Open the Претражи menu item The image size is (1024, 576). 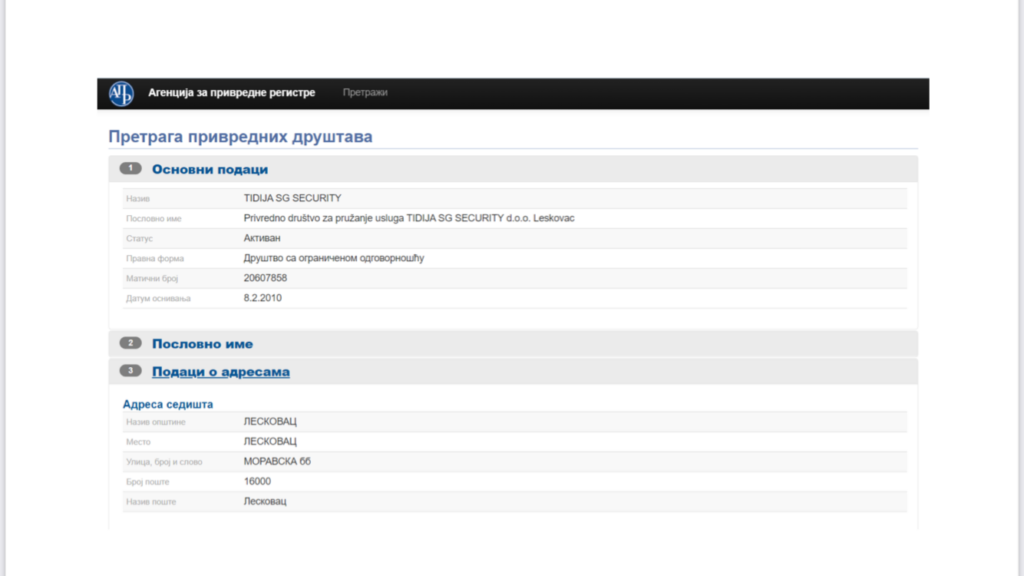point(365,93)
